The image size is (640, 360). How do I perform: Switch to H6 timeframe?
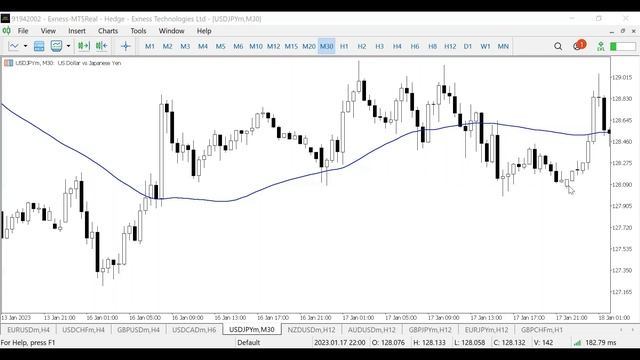[x=415, y=47]
